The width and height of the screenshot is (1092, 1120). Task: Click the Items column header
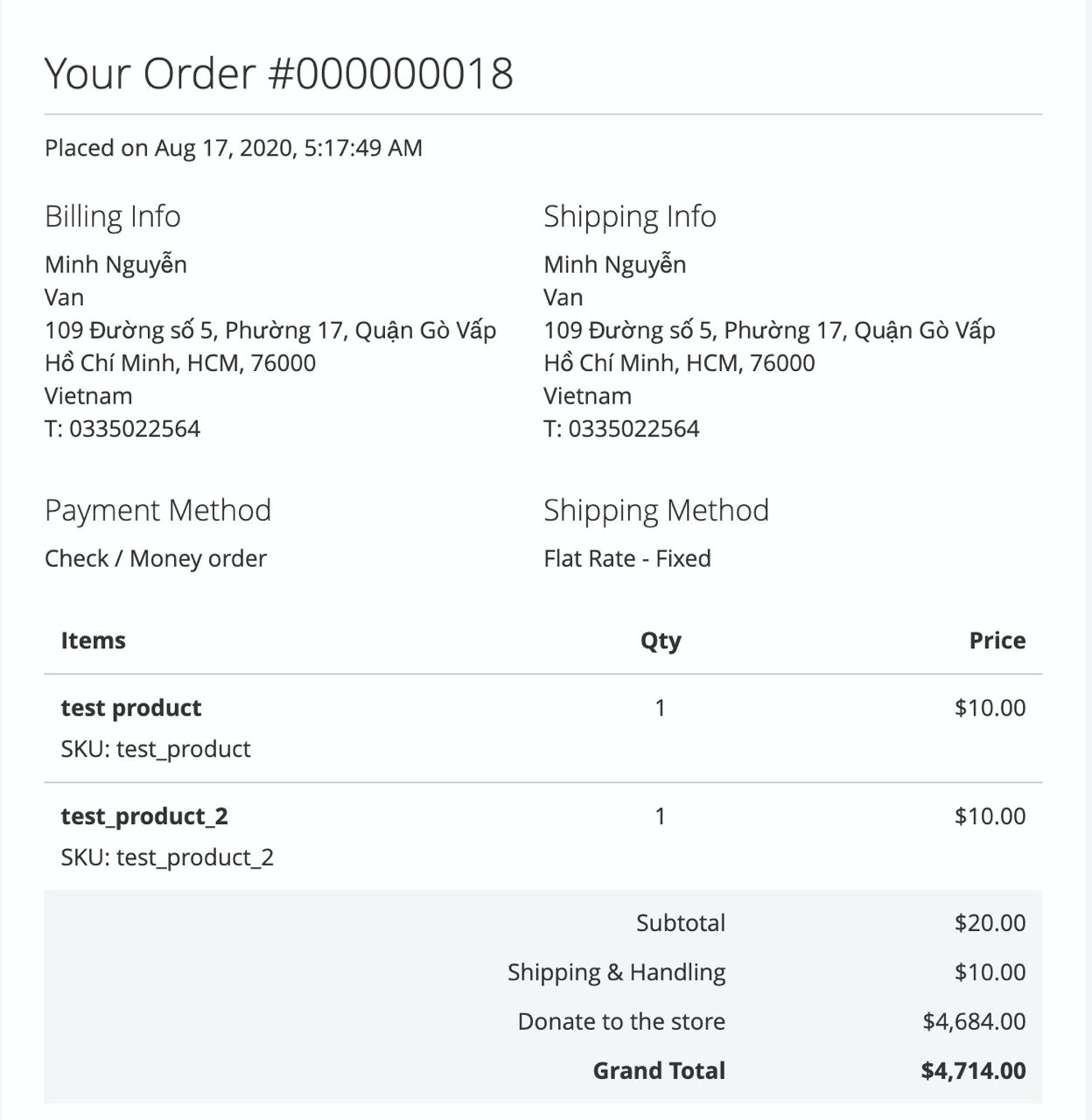tap(93, 640)
